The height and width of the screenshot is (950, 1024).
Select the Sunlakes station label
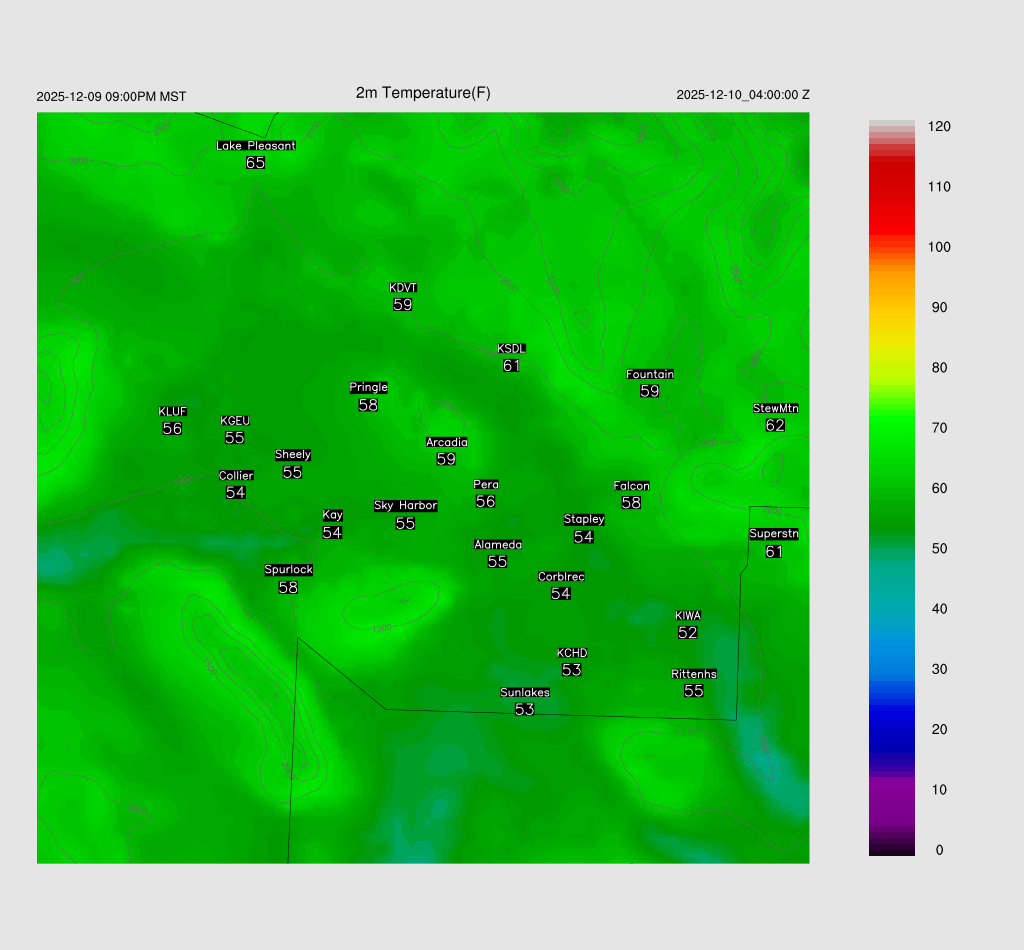click(x=525, y=692)
